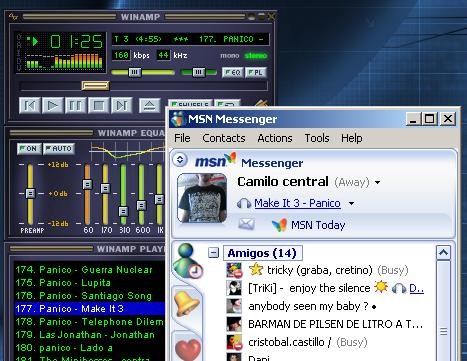Click Winamp play button
The width and height of the screenshot is (467, 361).
point(53,106)
